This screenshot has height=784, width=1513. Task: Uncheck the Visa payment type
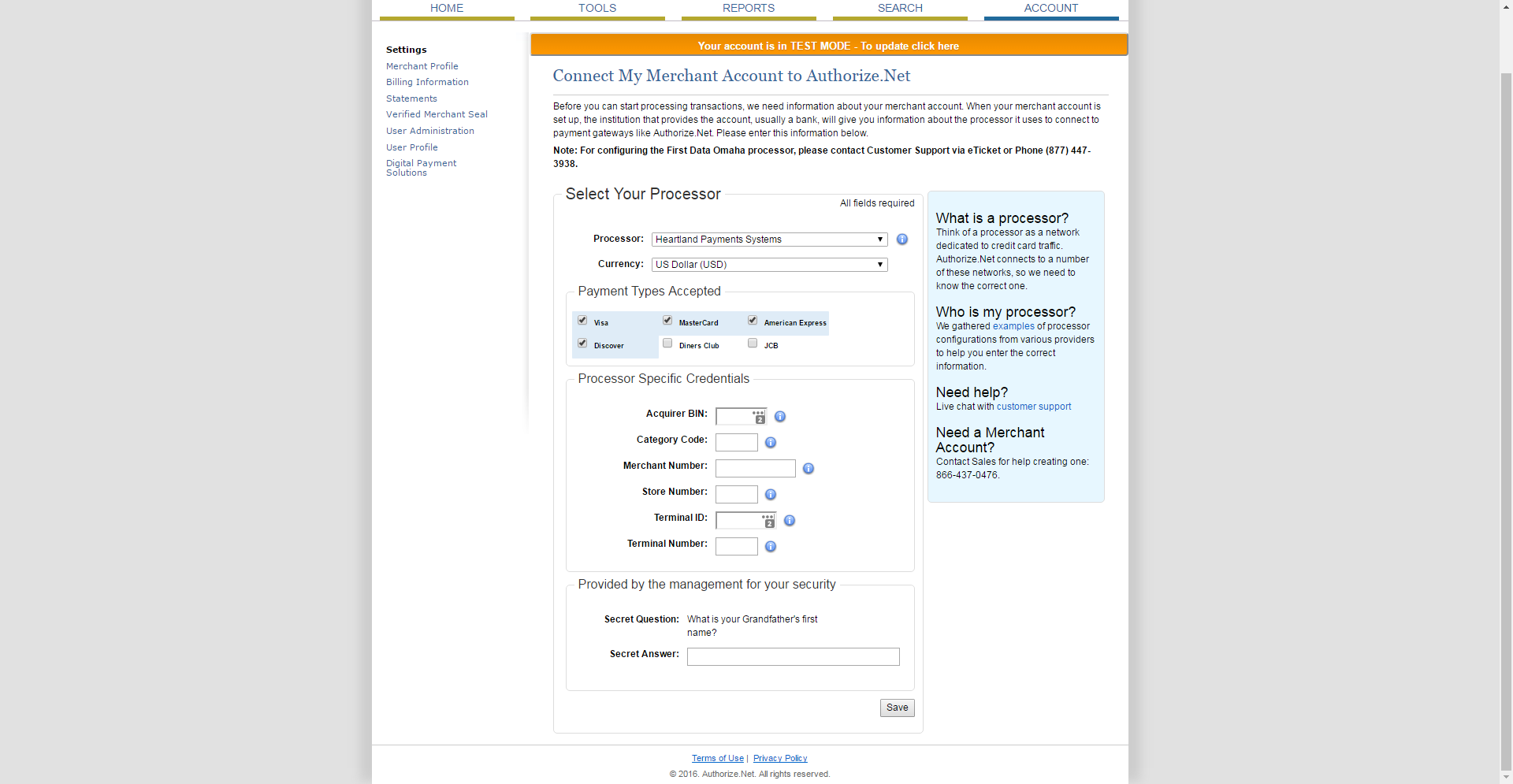coord(582,321)
